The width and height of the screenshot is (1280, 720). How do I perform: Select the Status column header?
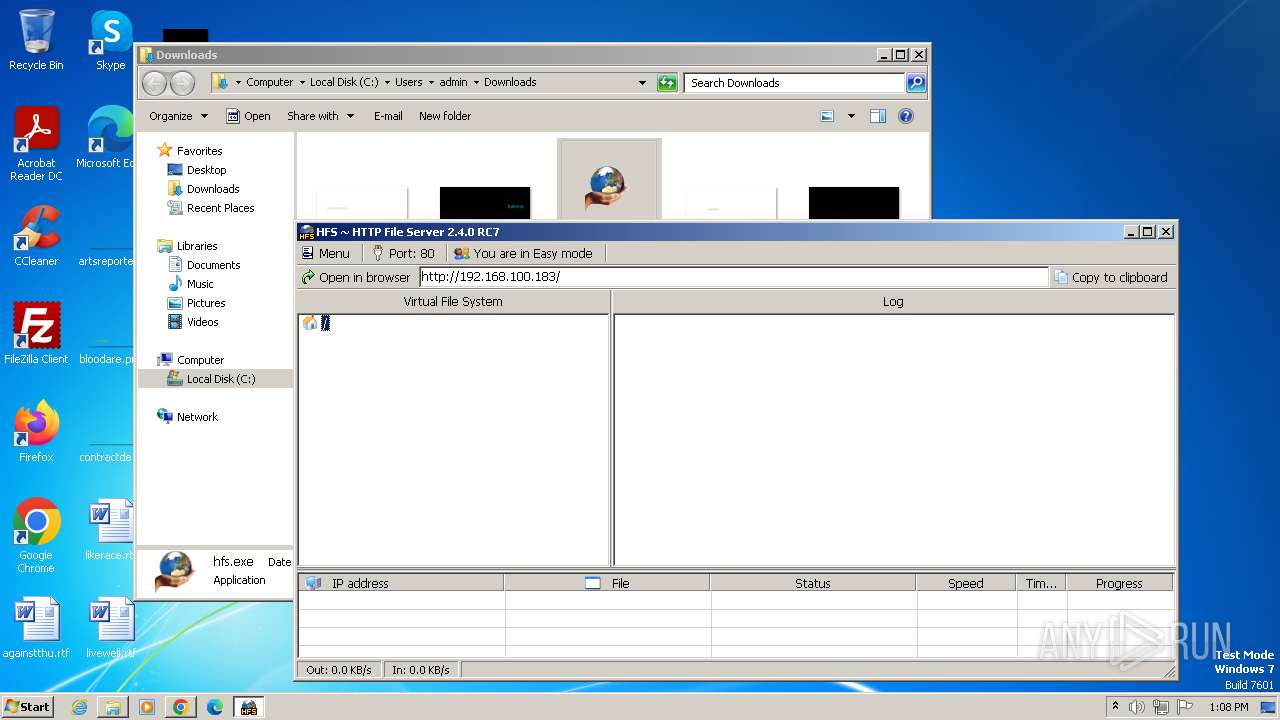tap(813, 583)
